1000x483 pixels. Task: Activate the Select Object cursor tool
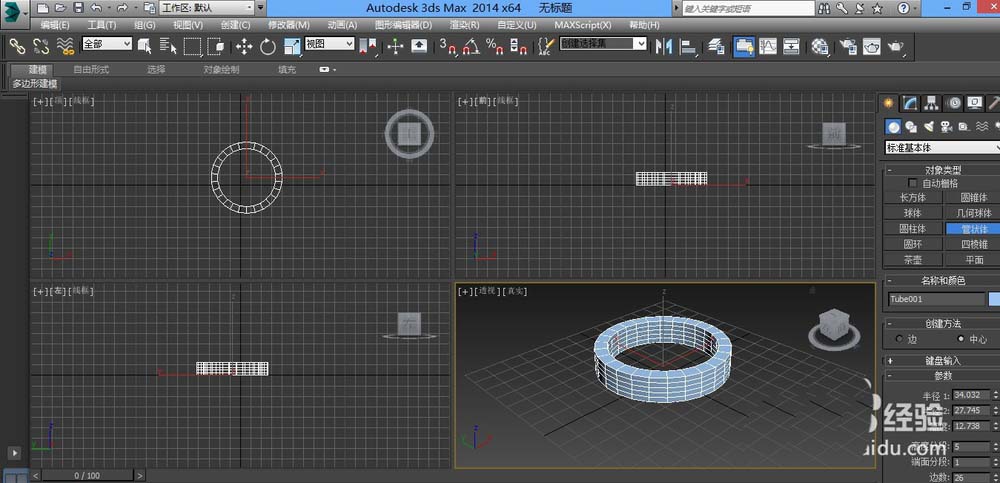coord(144,46)
